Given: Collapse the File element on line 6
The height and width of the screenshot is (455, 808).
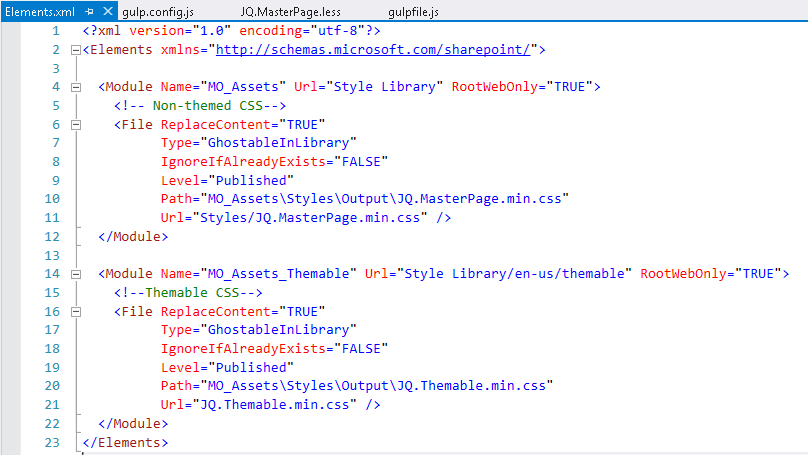Looking at the screenshot, I should [x=76, y=125].
